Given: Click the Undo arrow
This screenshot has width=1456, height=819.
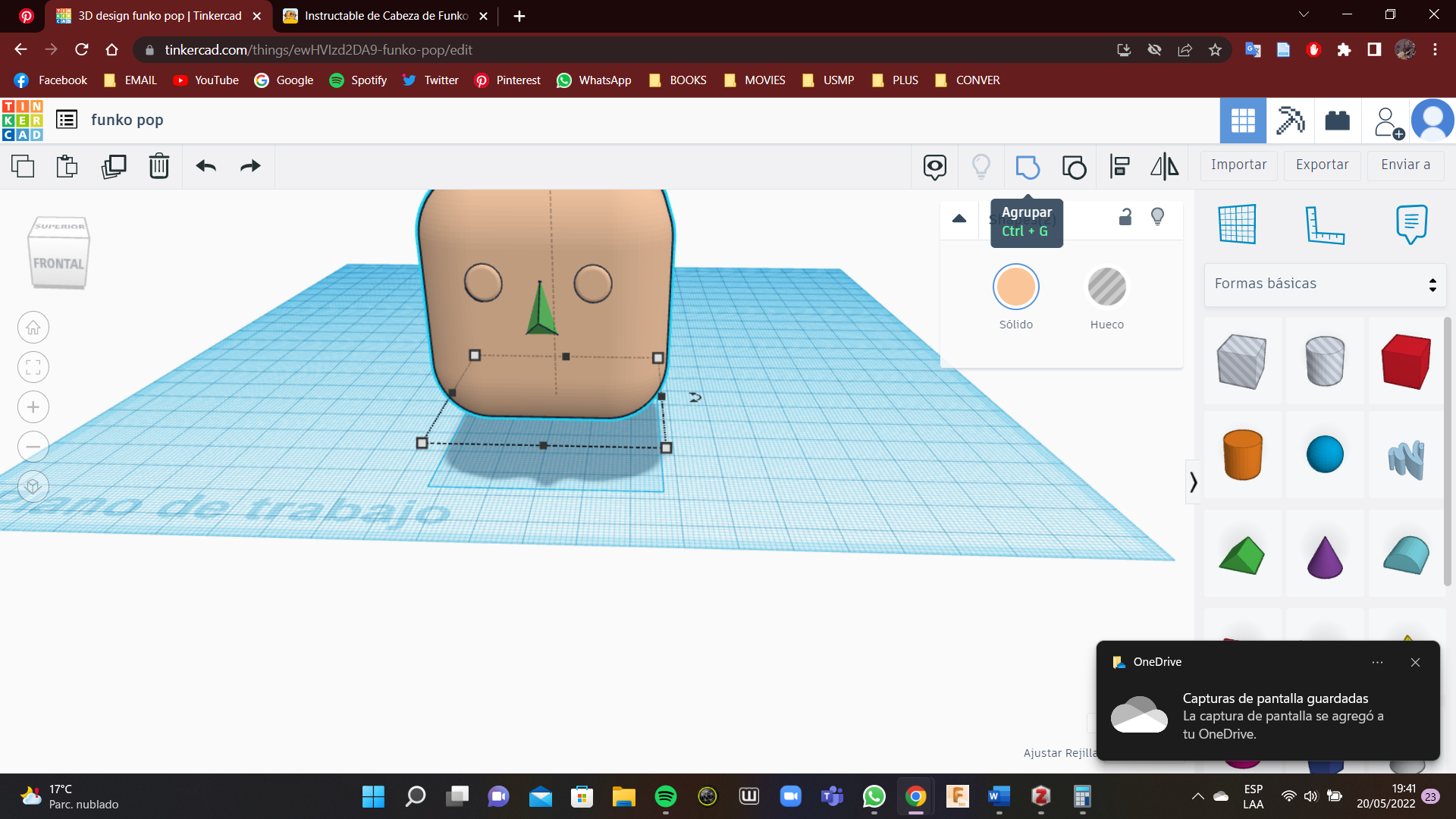Looking at the screenshot, I should coord(206,166).
